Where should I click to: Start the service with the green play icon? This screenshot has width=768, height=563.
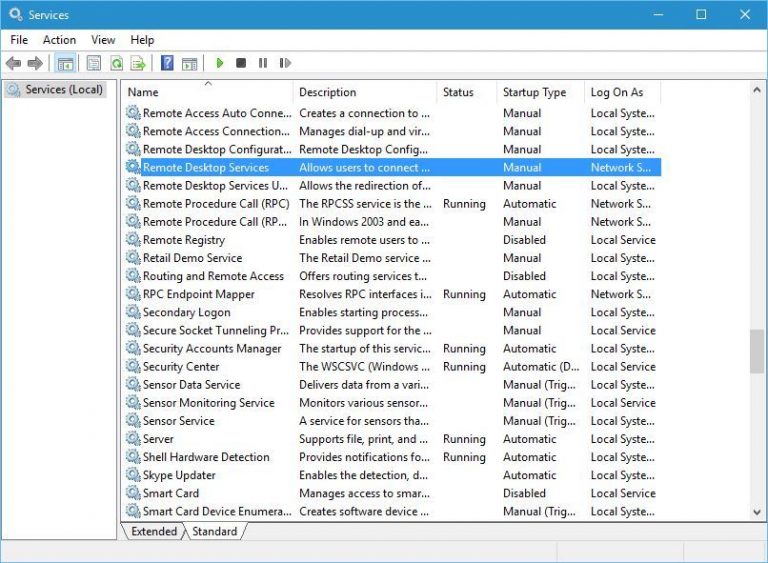click(219, 63)
